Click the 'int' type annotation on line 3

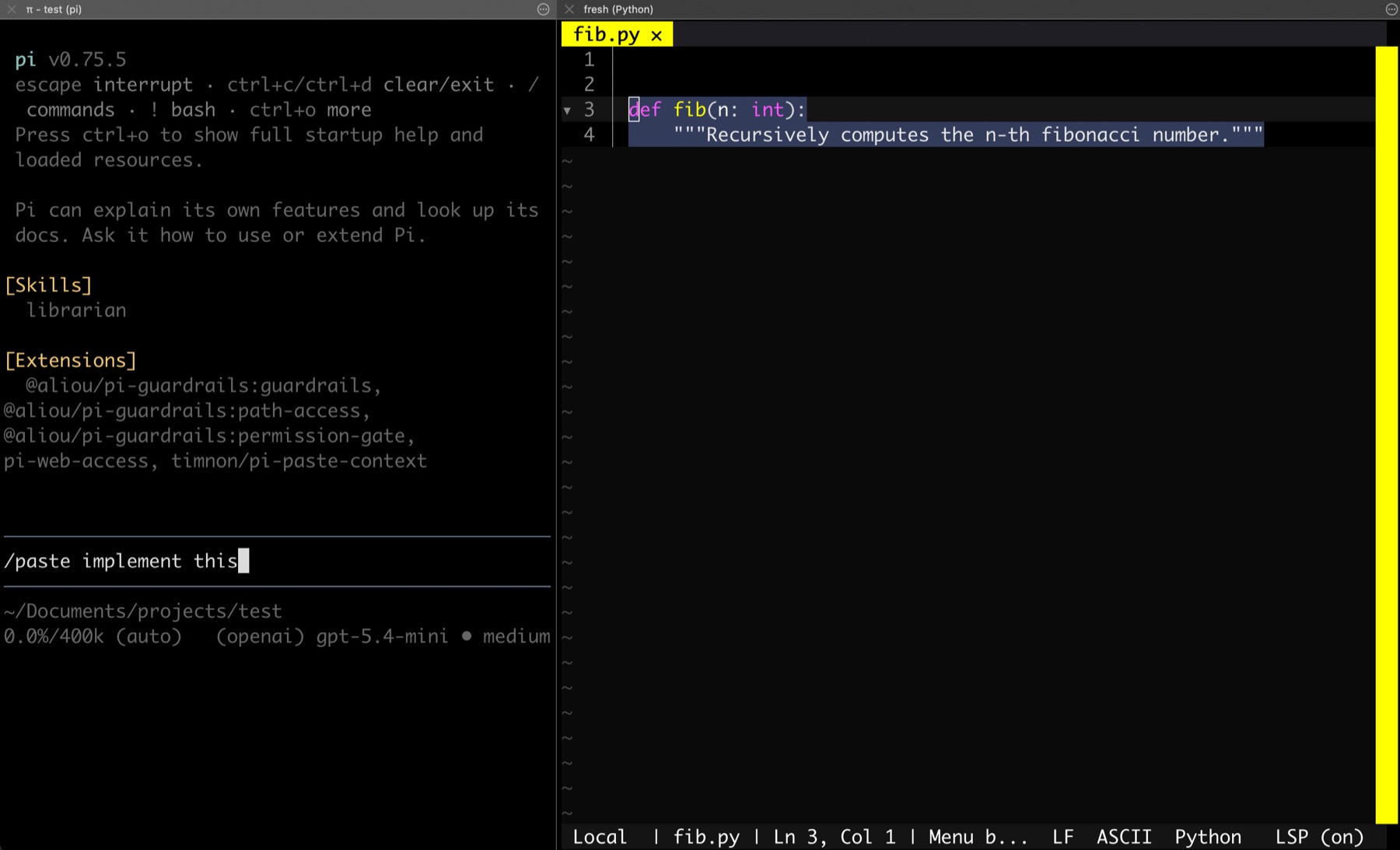pos(768,110)
